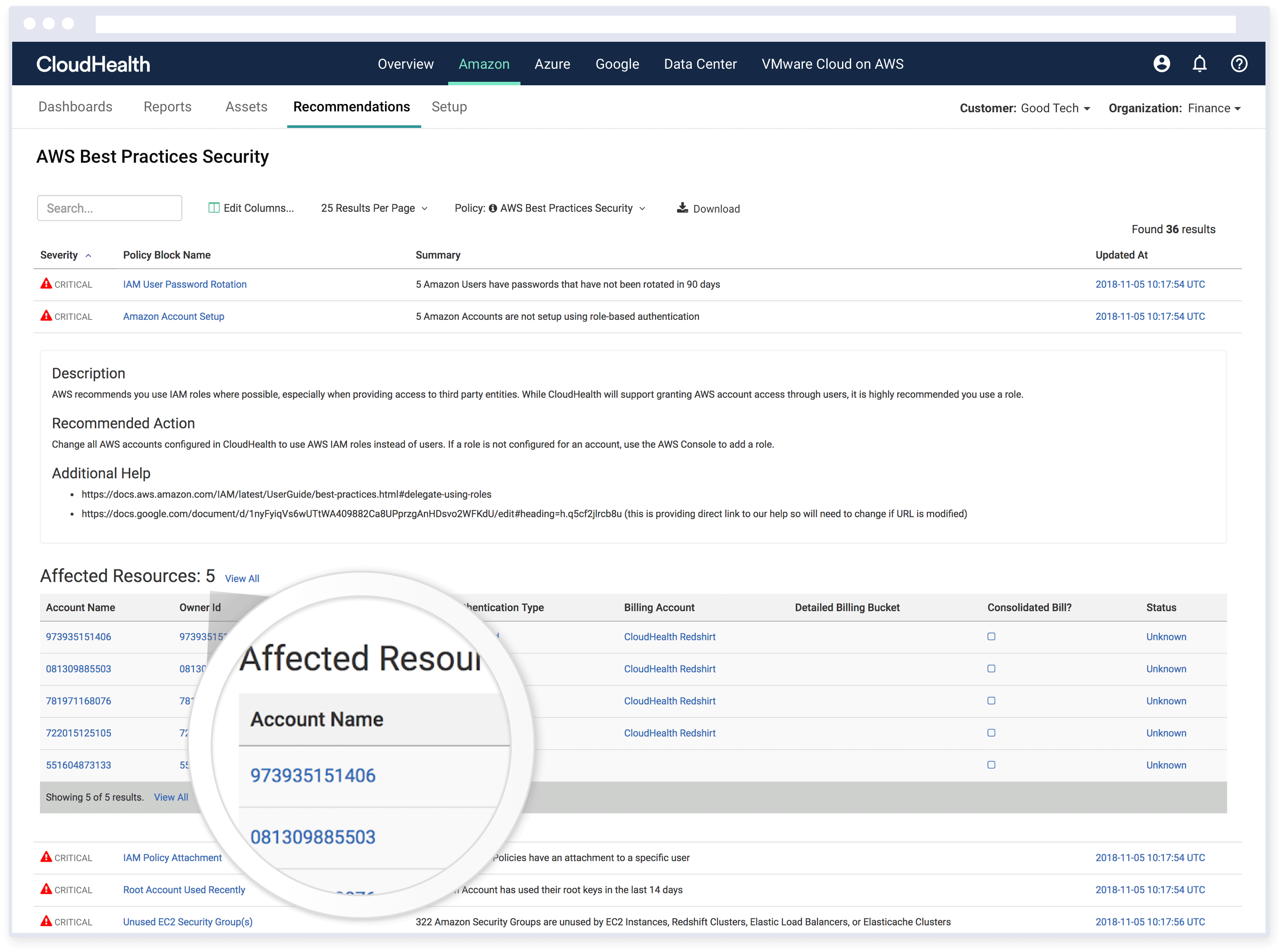Toggle Consolidated Bill checkbox for 722015125105
The image size is (1282, 952).
tap(991, 732)
